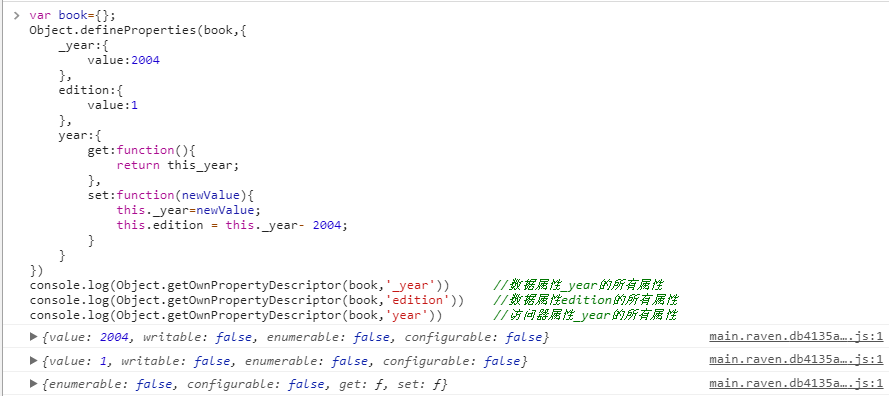Image resolution: width=889 pixels, height=396 pixels.
Task: Expand the logged object with value: 2004
Action: [33, 337]
